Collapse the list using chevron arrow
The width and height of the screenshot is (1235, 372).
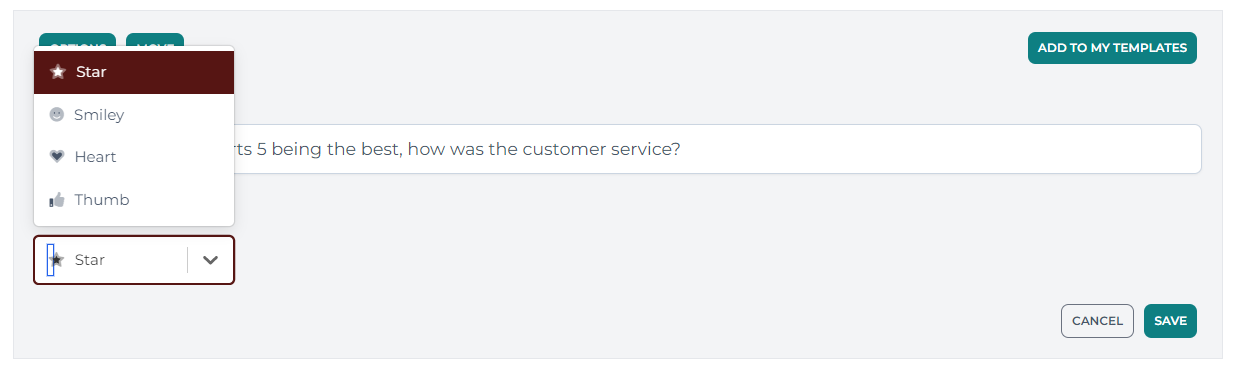210,260
